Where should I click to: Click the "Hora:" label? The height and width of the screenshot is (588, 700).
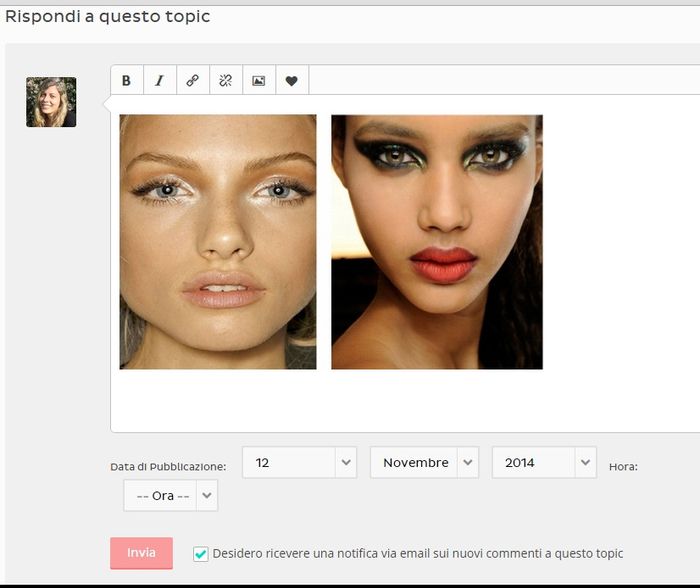(623, 467)
